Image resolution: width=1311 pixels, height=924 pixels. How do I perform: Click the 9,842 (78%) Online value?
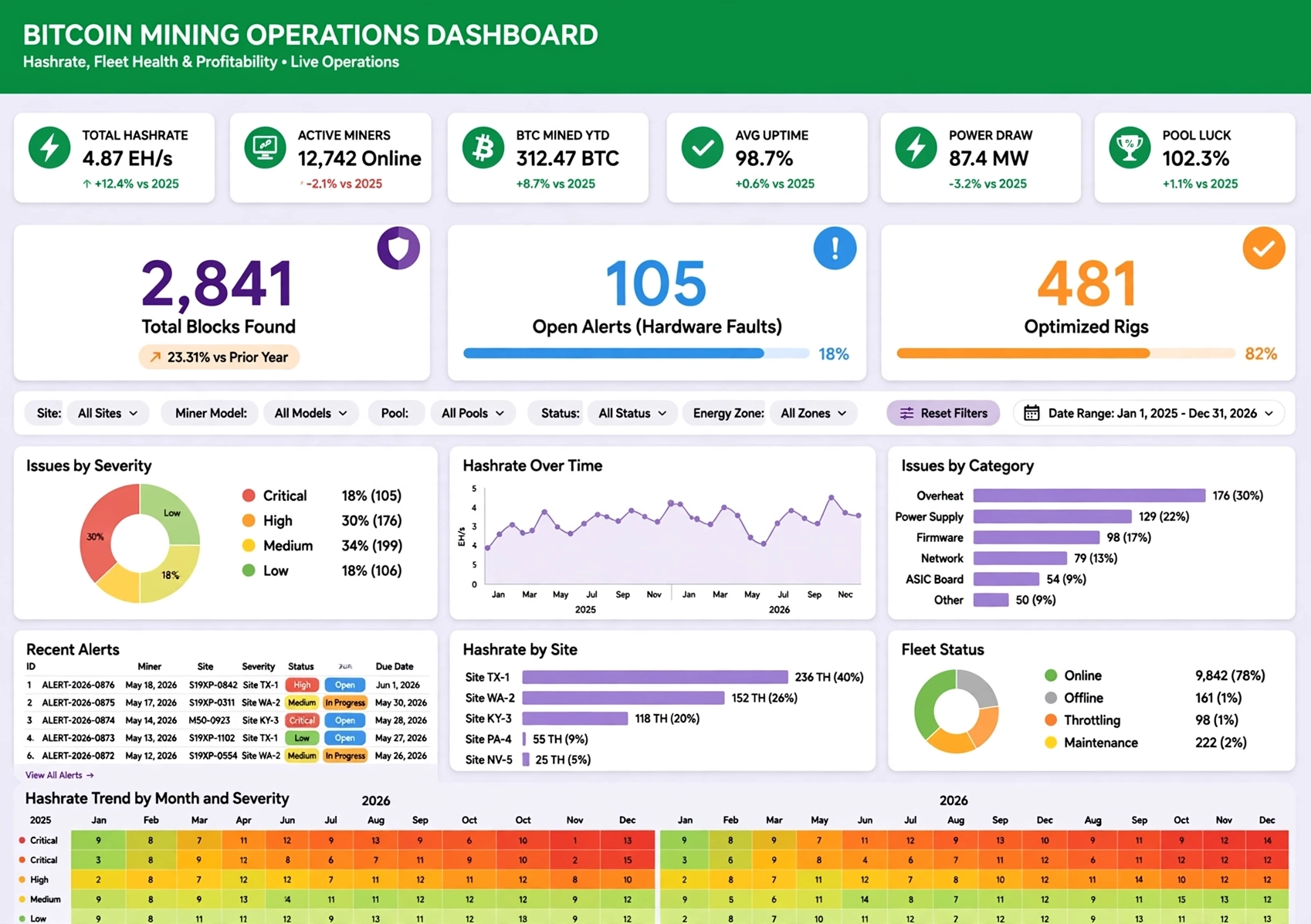(1230, 675)
